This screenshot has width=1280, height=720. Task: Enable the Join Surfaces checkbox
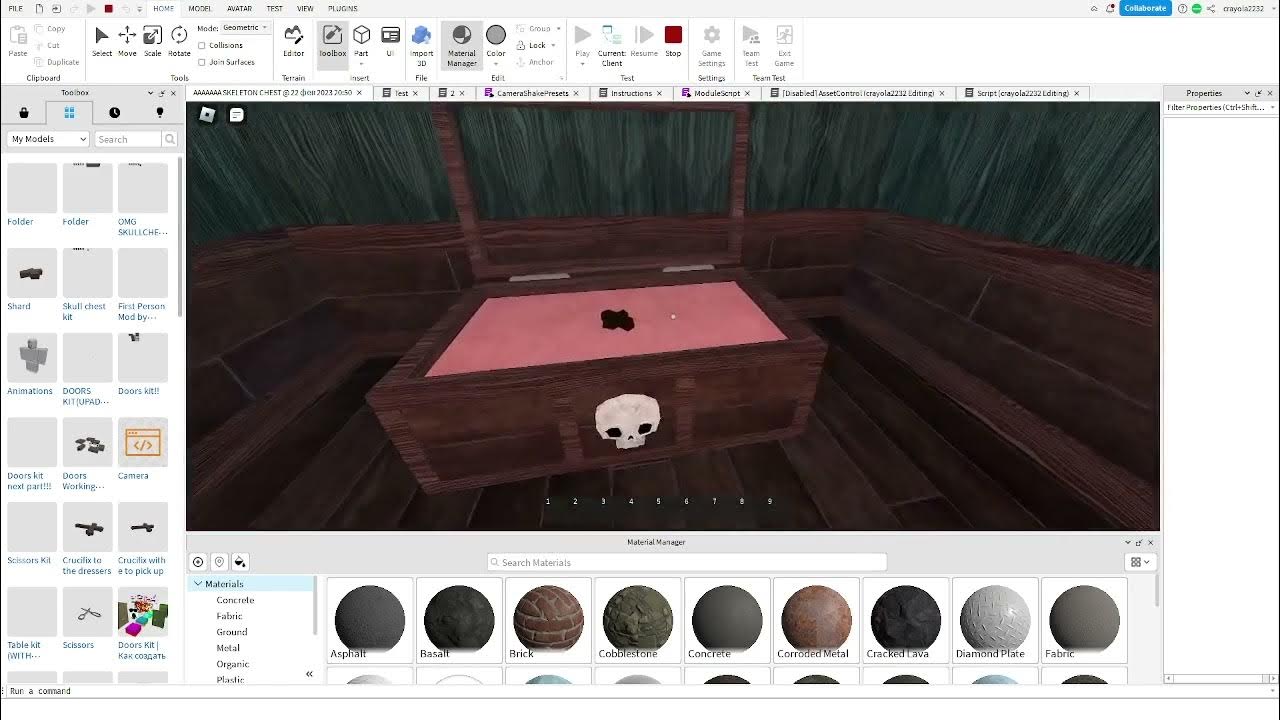202,62
